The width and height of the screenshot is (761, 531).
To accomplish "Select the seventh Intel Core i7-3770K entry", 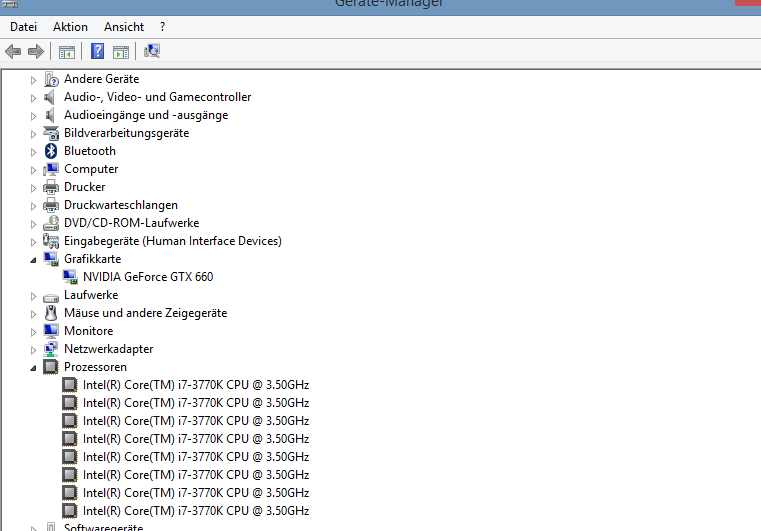I will tap(196, 493).
